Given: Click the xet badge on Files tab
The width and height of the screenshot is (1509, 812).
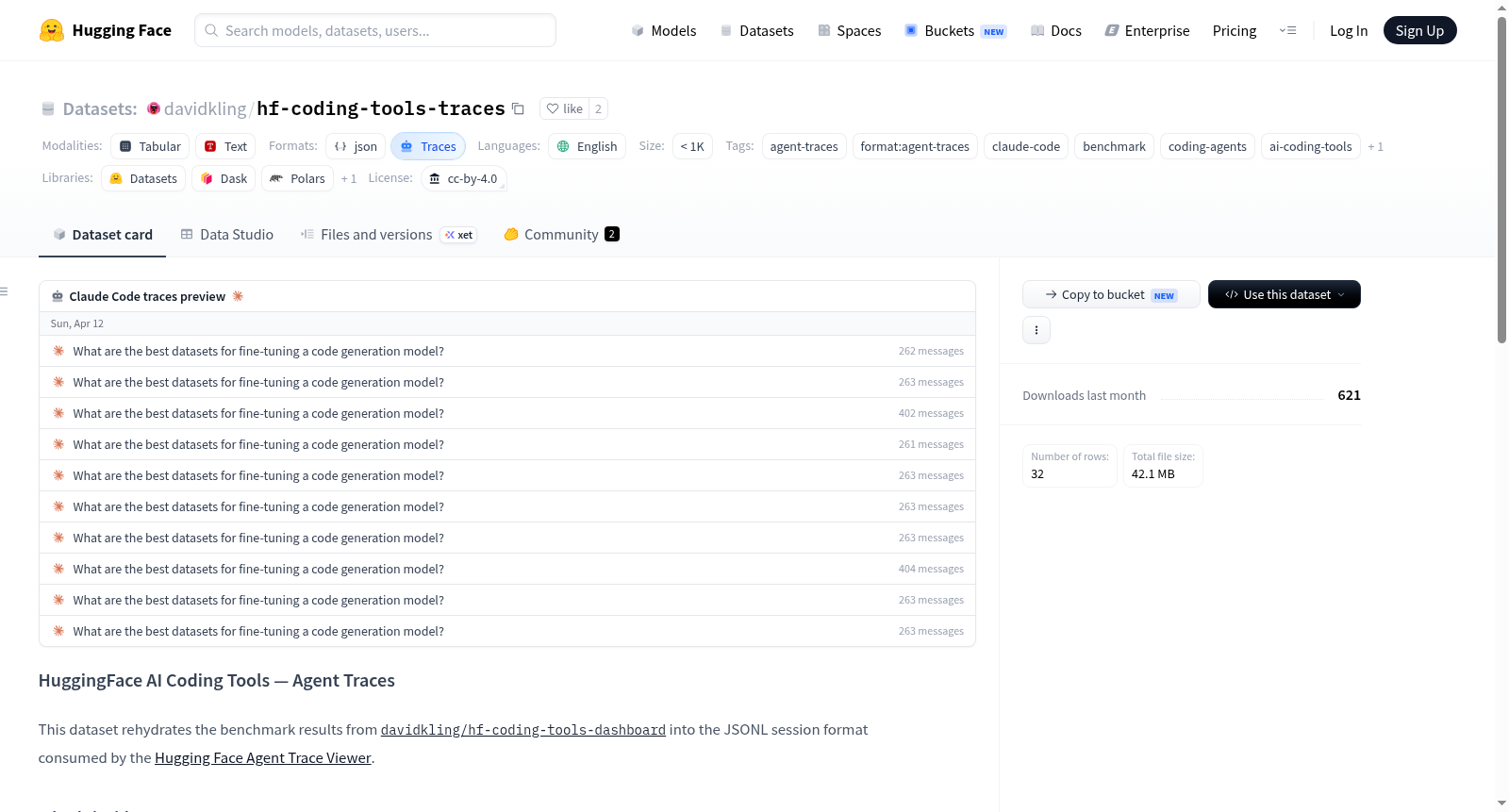Looking at the screenshot, I should coord(458,235).
